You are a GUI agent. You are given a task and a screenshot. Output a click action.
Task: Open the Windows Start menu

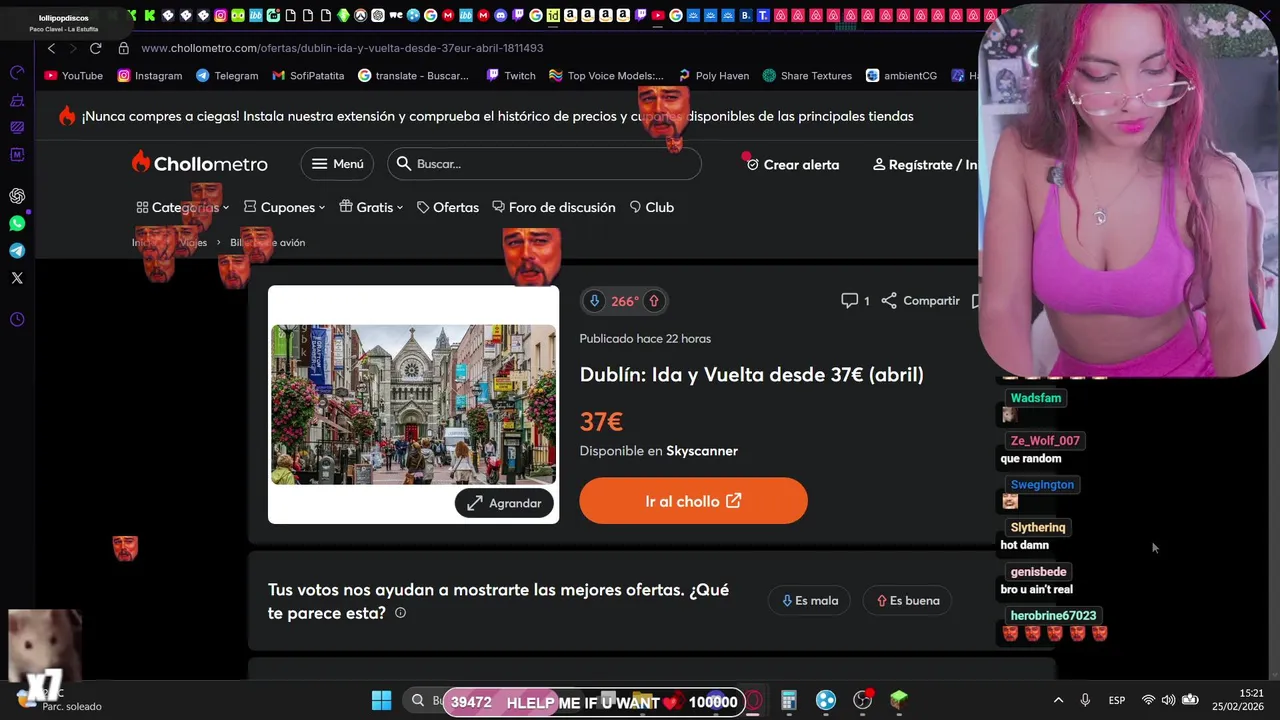(x=382, y=700)
